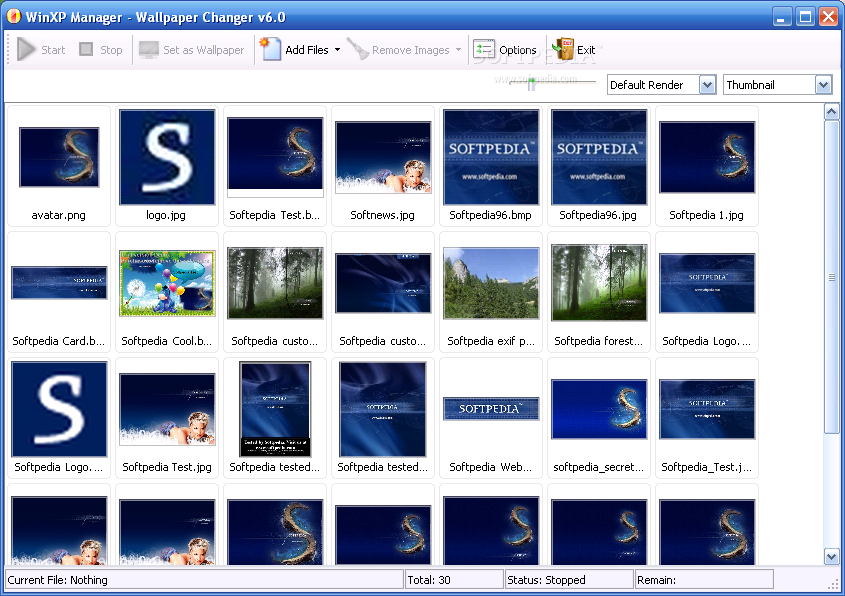The image size is (845, 596).
Task: Click the scroll up arrow
Action: click(831, 112)
